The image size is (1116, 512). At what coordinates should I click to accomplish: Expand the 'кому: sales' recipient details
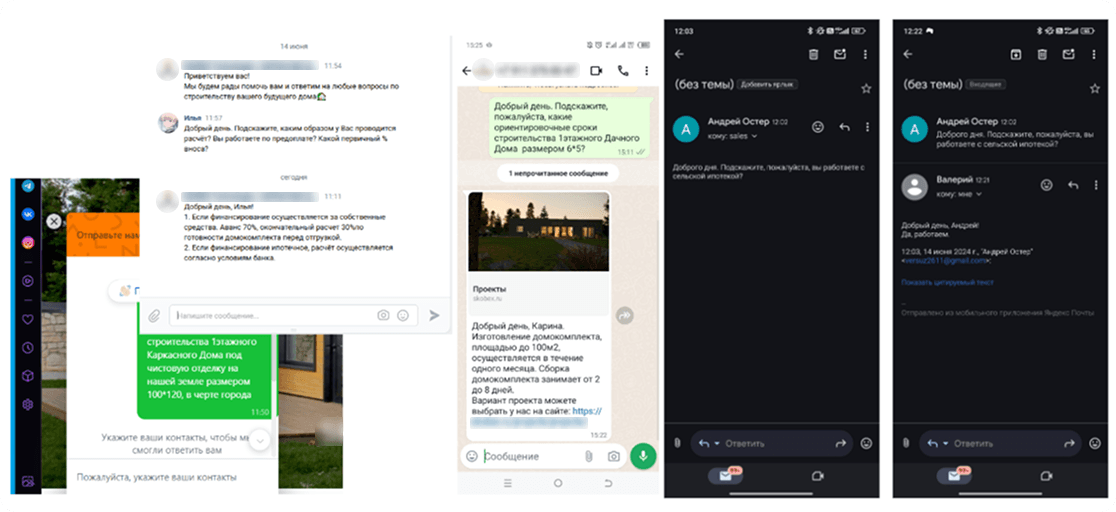732,135
